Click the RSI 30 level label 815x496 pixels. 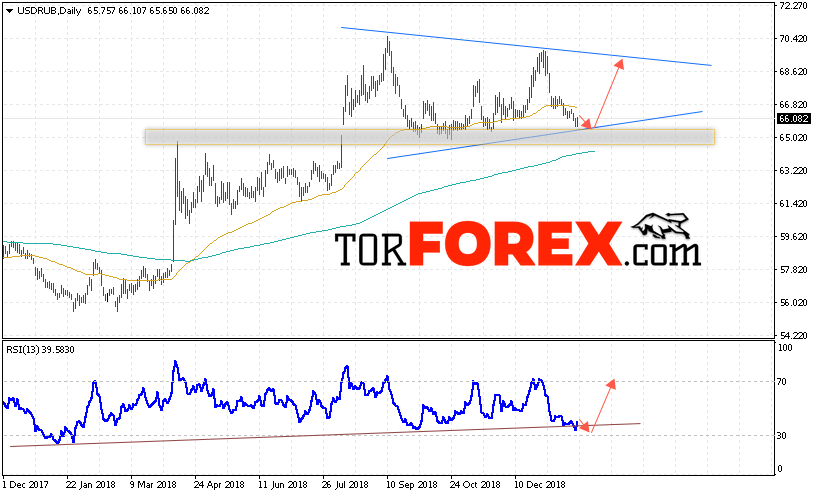click(781, 436)
